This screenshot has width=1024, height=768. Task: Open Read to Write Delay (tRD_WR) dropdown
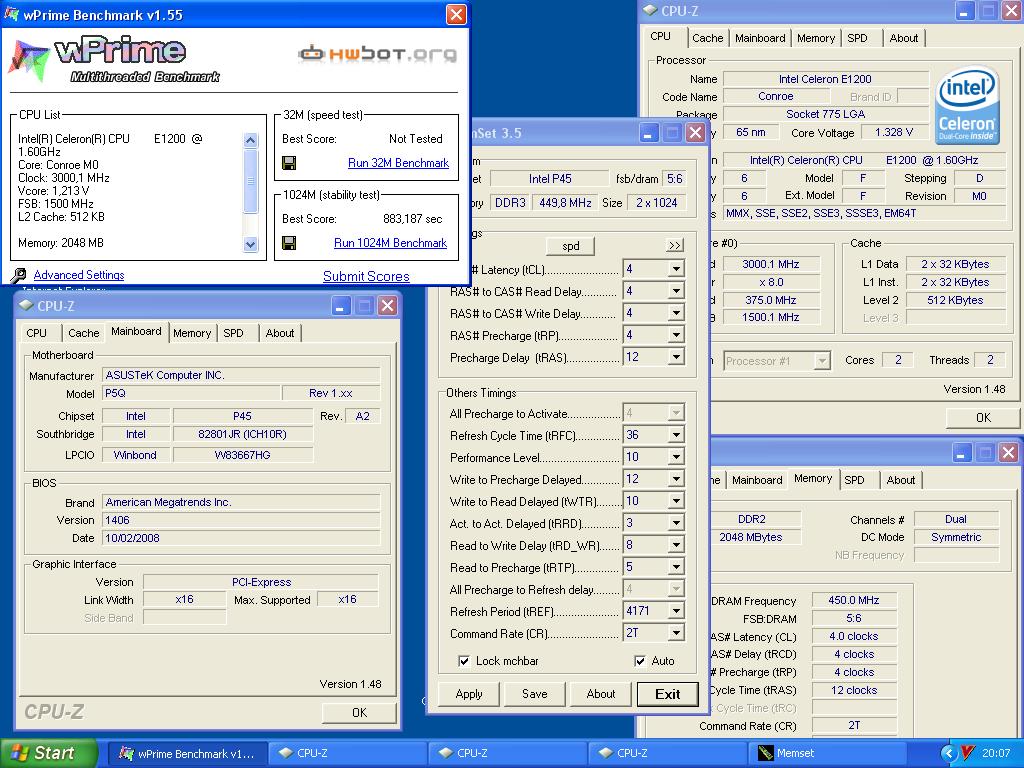click(x=676, y=545)
